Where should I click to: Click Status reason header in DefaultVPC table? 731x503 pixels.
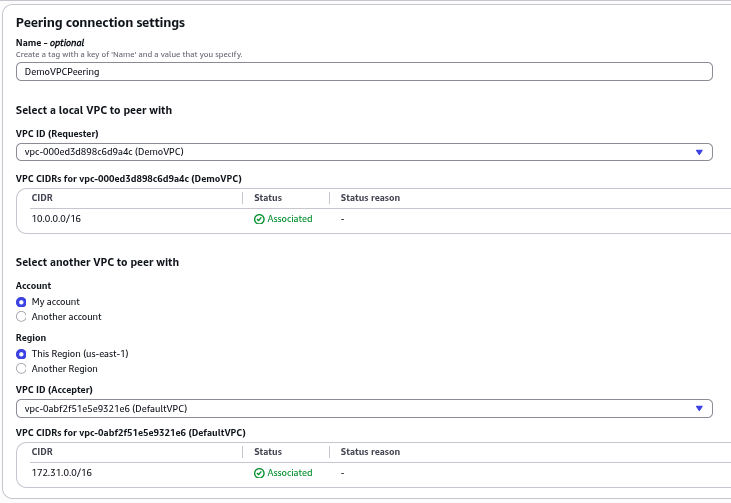370,452
